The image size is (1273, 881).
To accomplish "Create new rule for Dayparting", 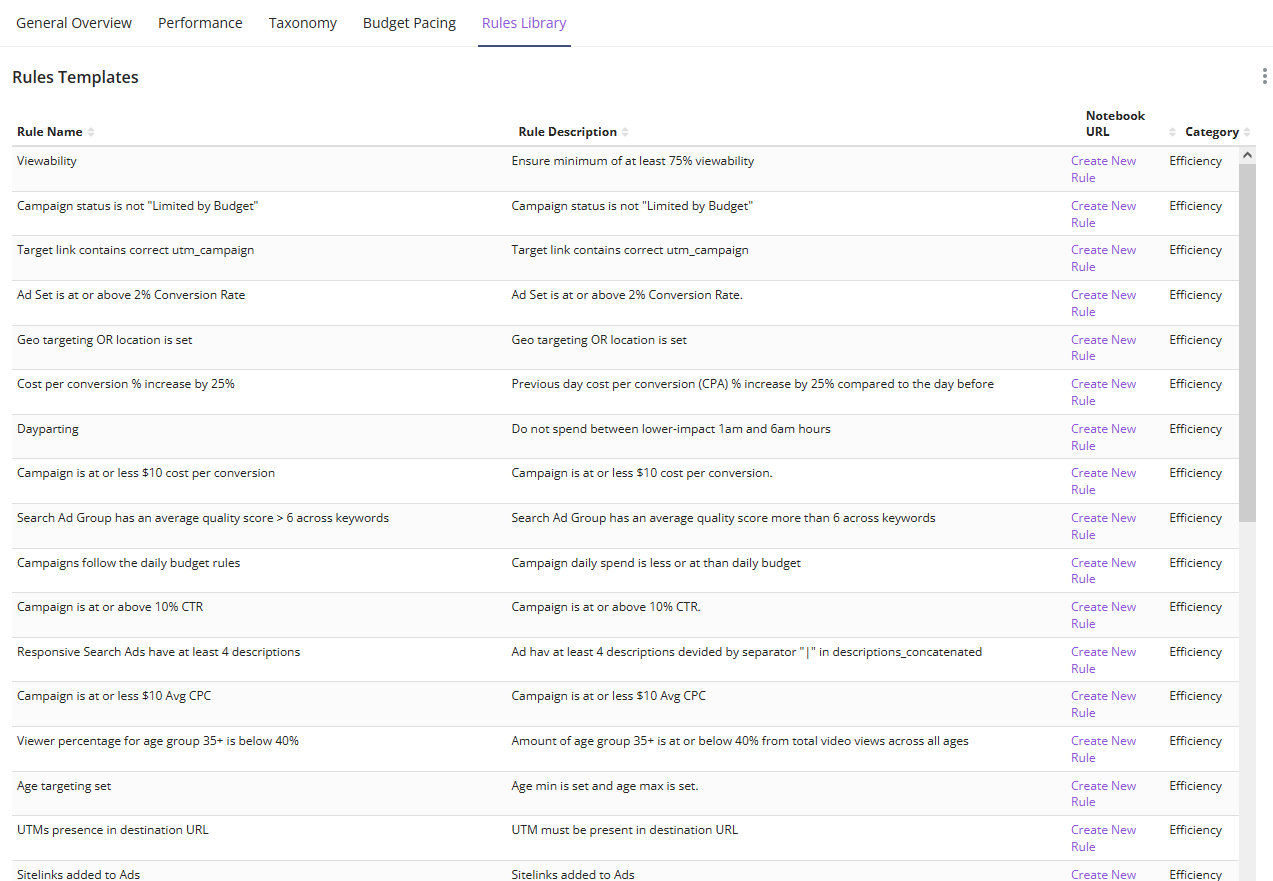I will [x=1103, y=437].
